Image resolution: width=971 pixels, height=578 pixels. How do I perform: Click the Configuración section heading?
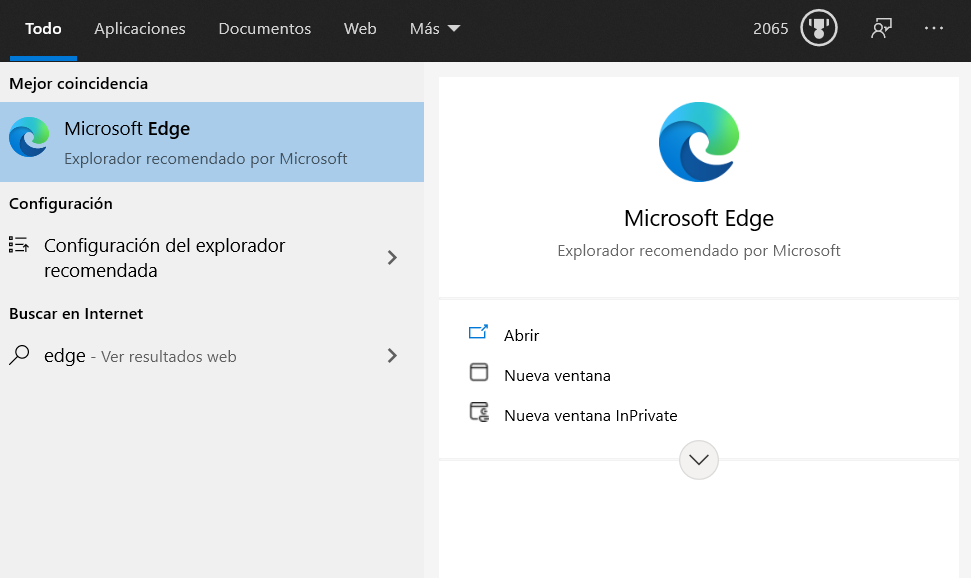[x=61, y=204]
